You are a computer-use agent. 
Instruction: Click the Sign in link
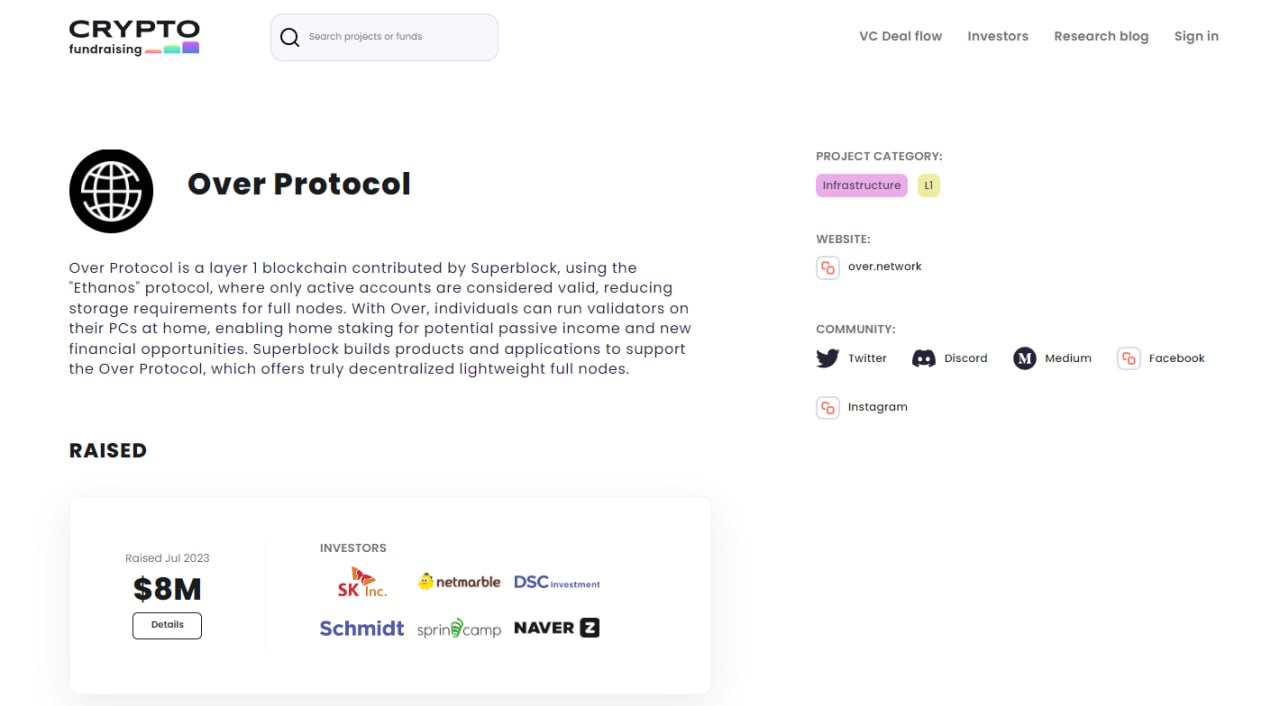pos(1196,36)
